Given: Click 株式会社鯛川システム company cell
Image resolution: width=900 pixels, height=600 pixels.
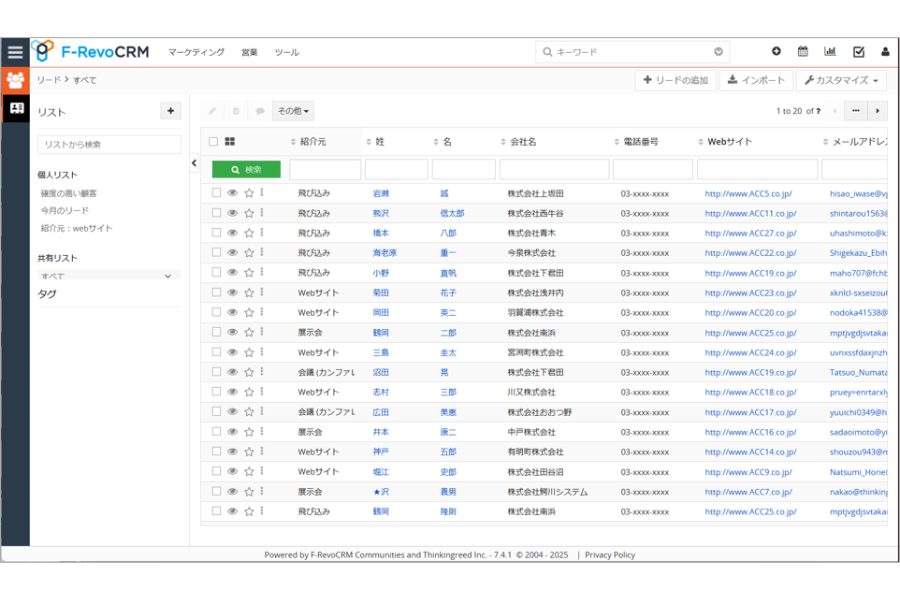Looking at the screenshot, I should [548, 492].
